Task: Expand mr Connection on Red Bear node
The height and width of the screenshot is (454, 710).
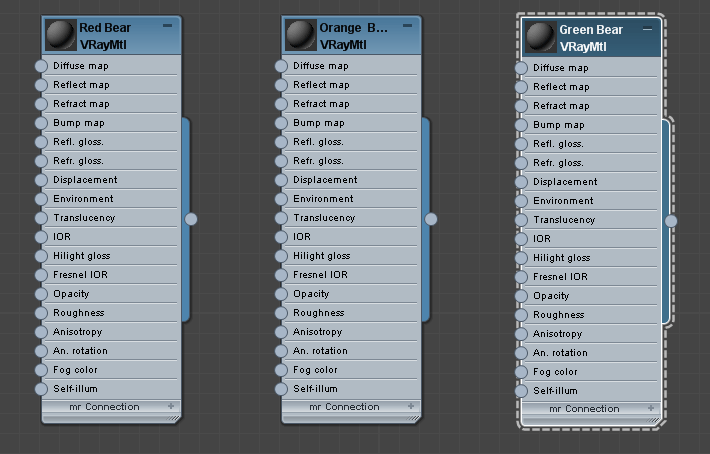Action: pos(171,406)
